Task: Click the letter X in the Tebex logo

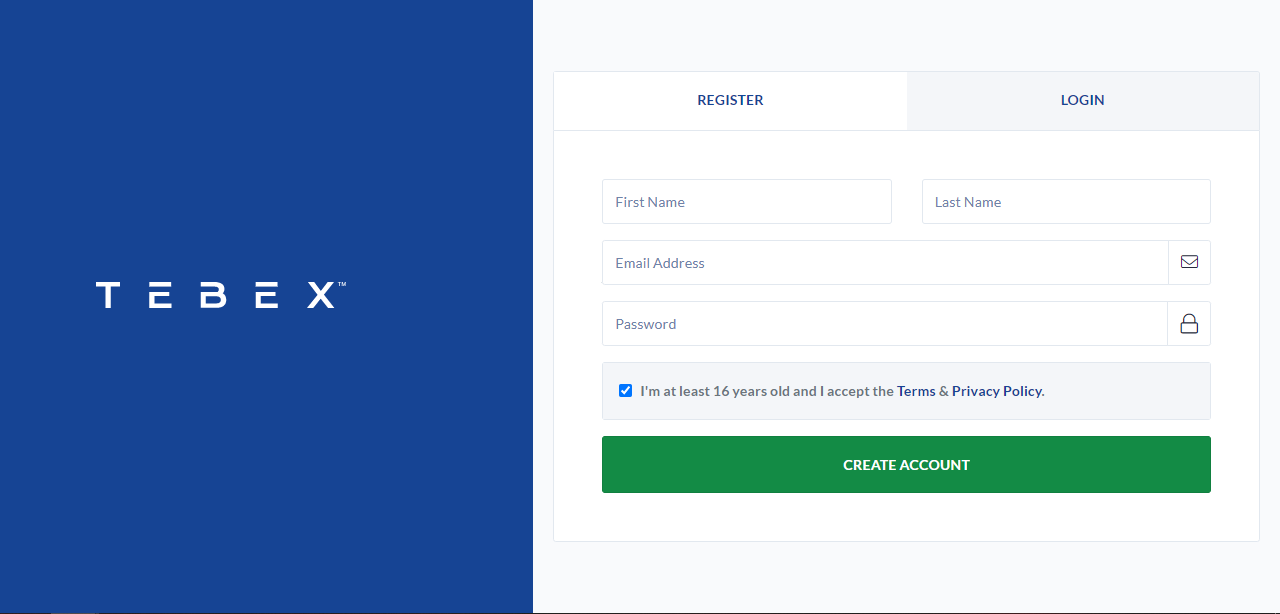Action: (x=321, y=295)
